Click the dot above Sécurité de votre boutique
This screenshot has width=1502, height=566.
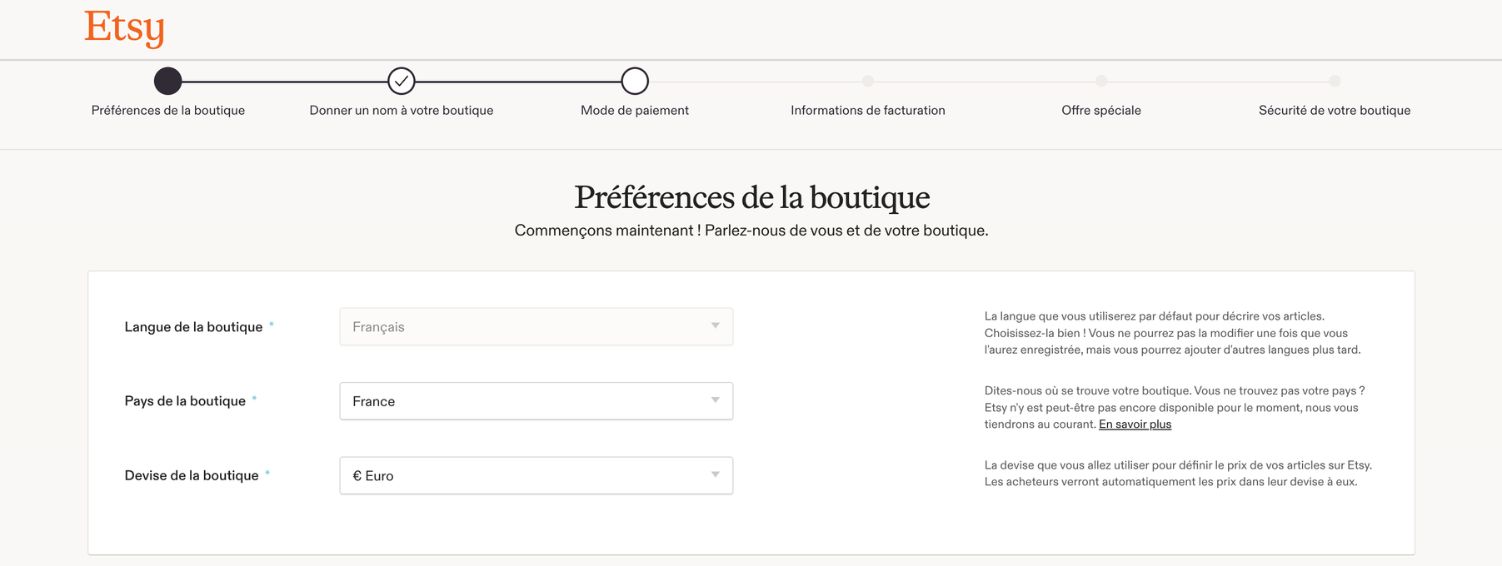(1334, 81)
